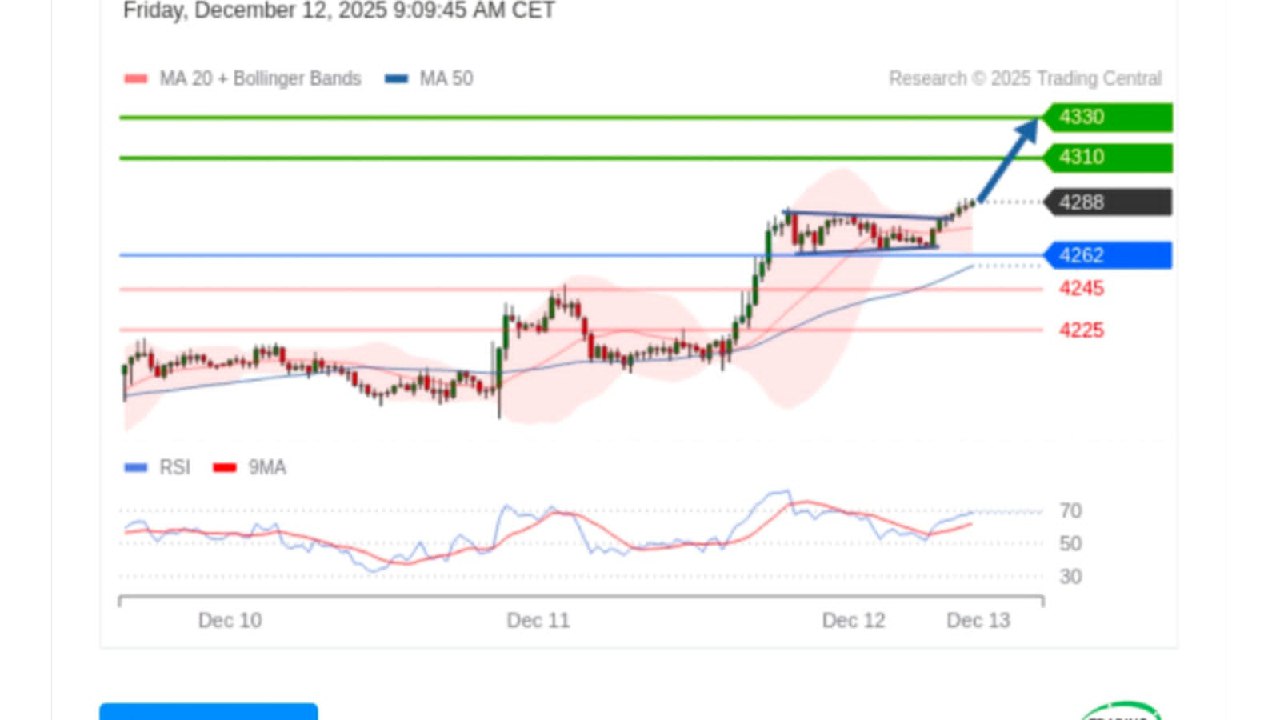Screen dimensions: 1280x720
Task: Toggle MA 20 + Bollinger Bands legend
Action: click(x=243, y=79)
